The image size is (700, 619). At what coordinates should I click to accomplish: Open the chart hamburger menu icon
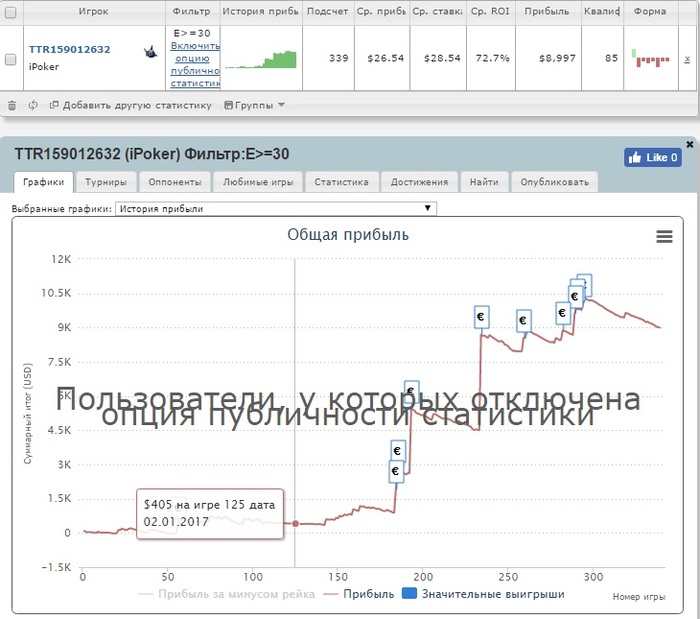664,237
